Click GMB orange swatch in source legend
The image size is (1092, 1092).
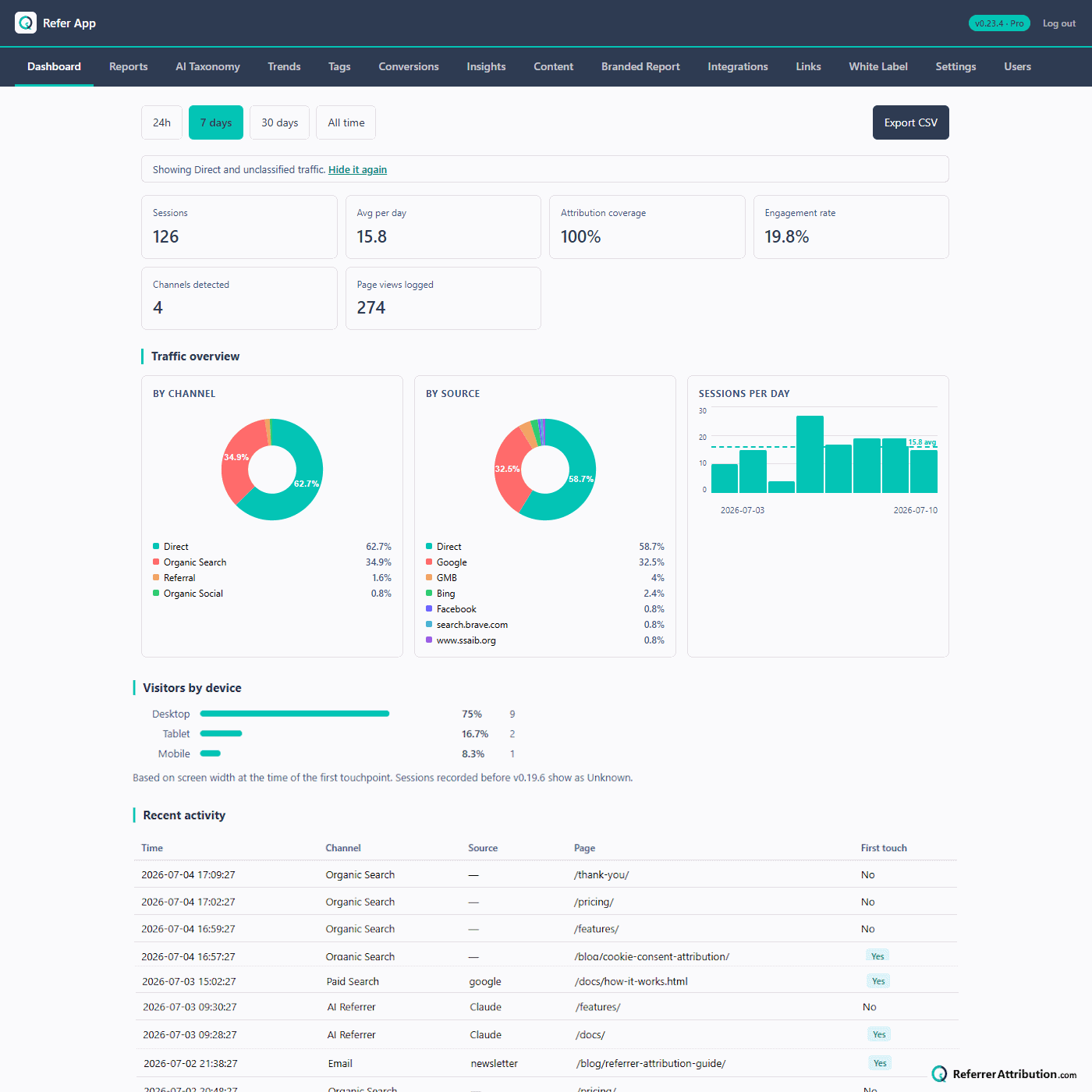pos(429,577)
